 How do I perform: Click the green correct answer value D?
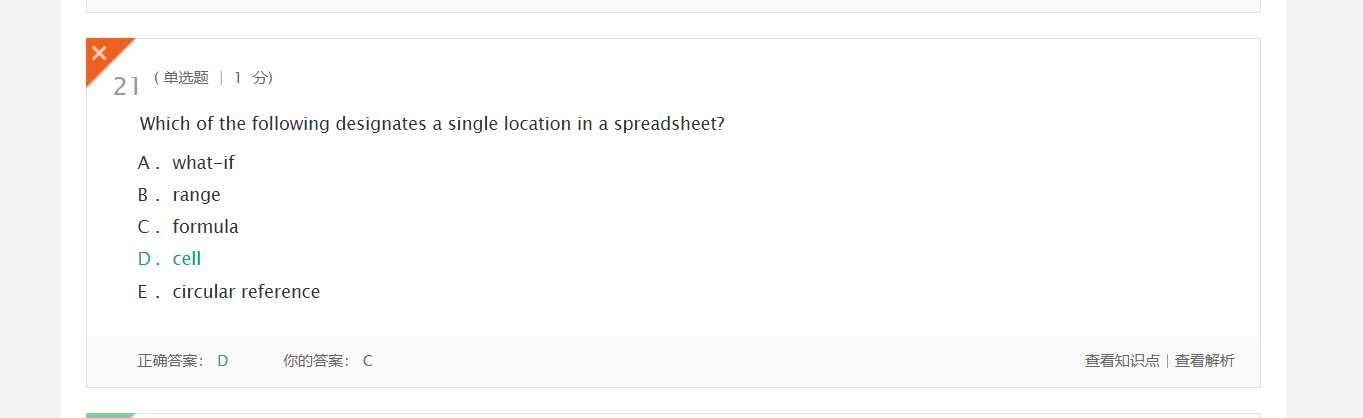[x=223, y=361]
